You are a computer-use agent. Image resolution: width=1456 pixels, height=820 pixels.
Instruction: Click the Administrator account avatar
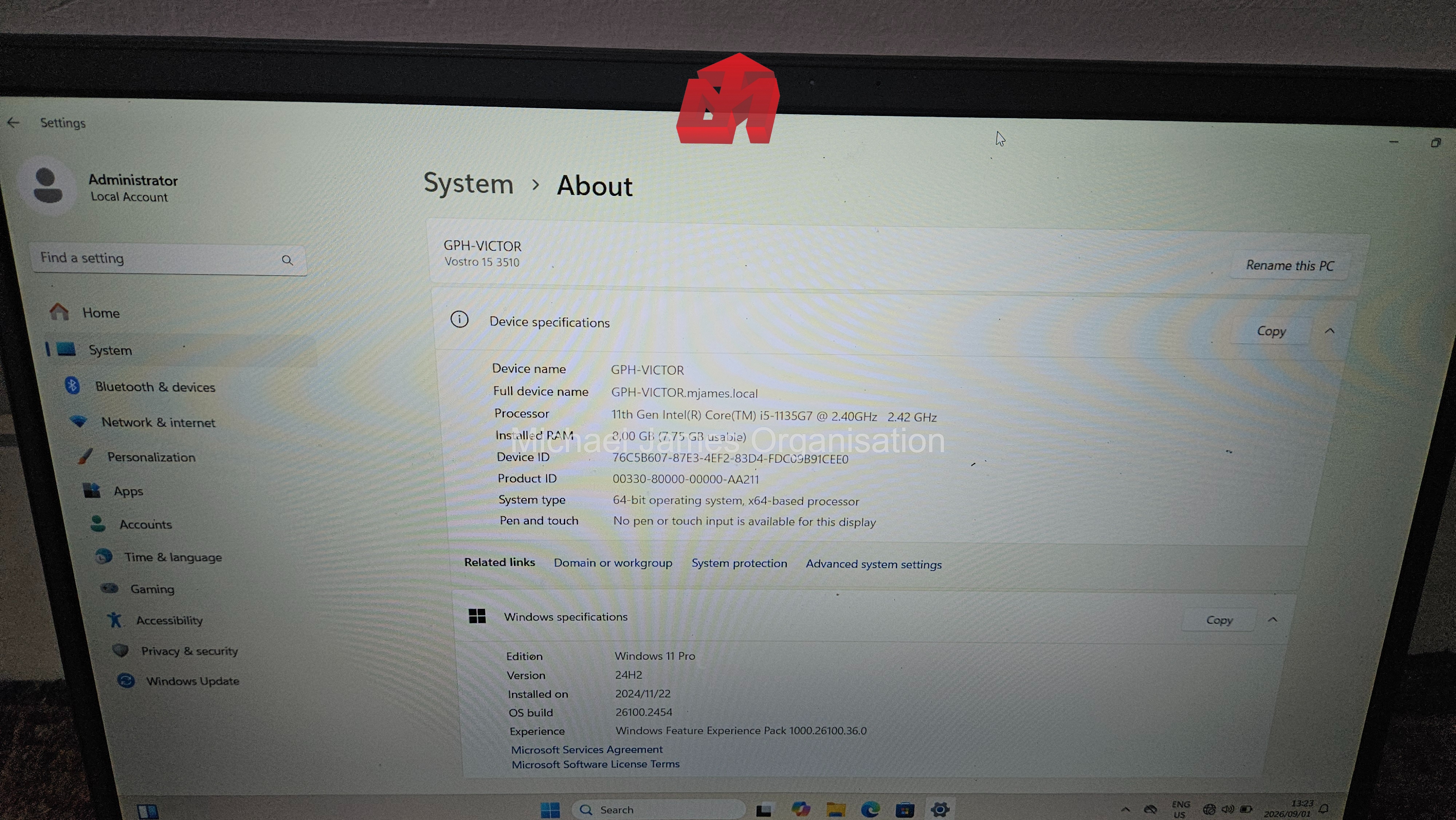(x=47, y=185)
